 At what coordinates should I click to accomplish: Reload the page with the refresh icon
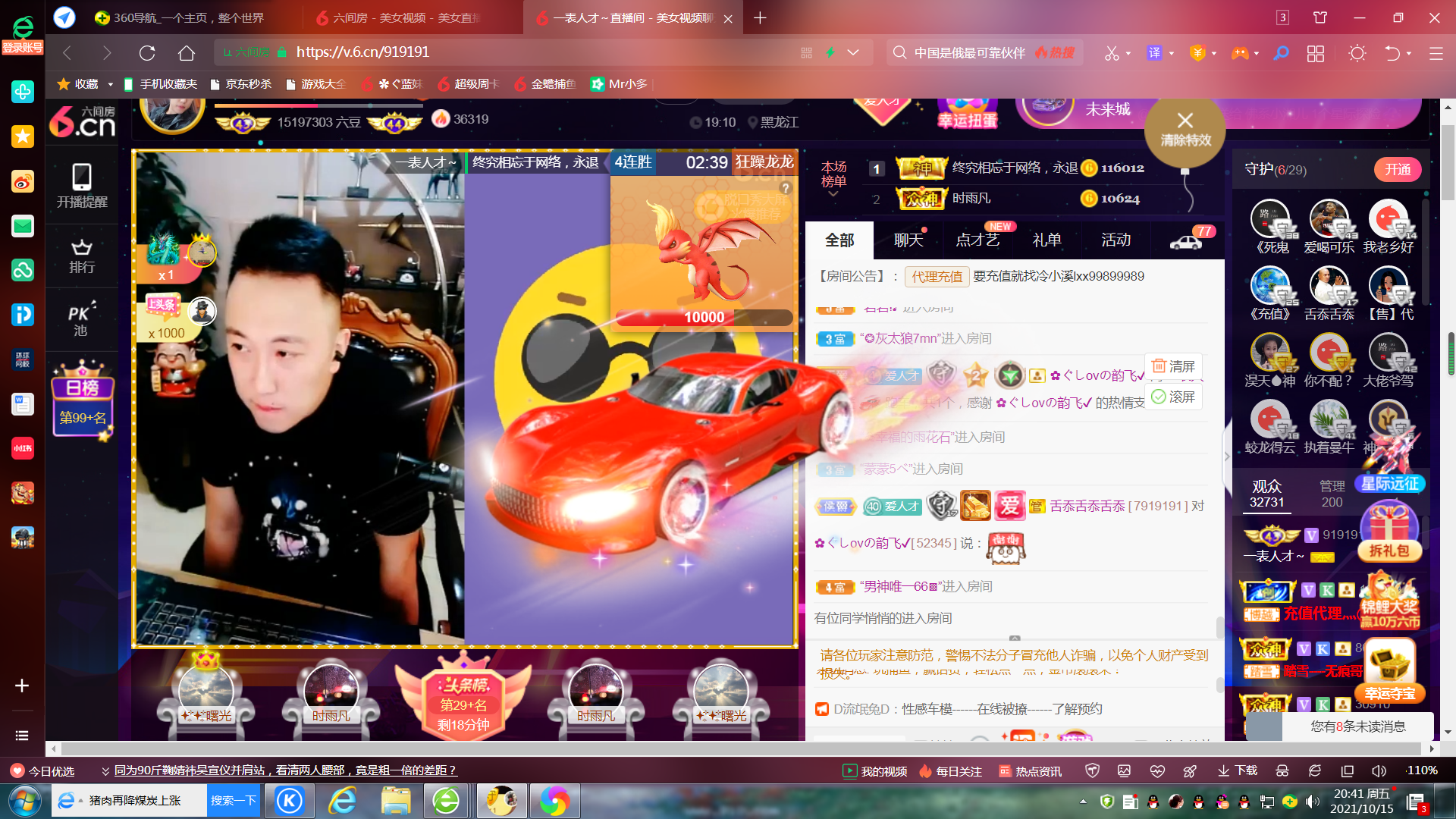[147, 52]
